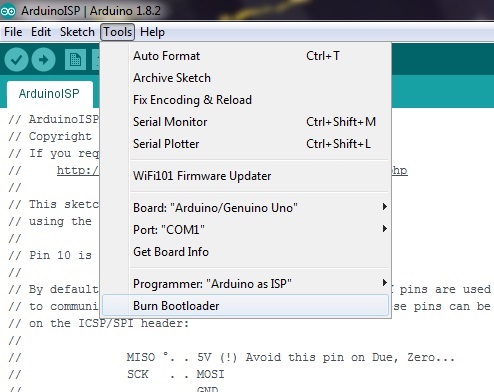494x392 pixels.
Task: Open the Sketch menu
Action: click(77, 32)
